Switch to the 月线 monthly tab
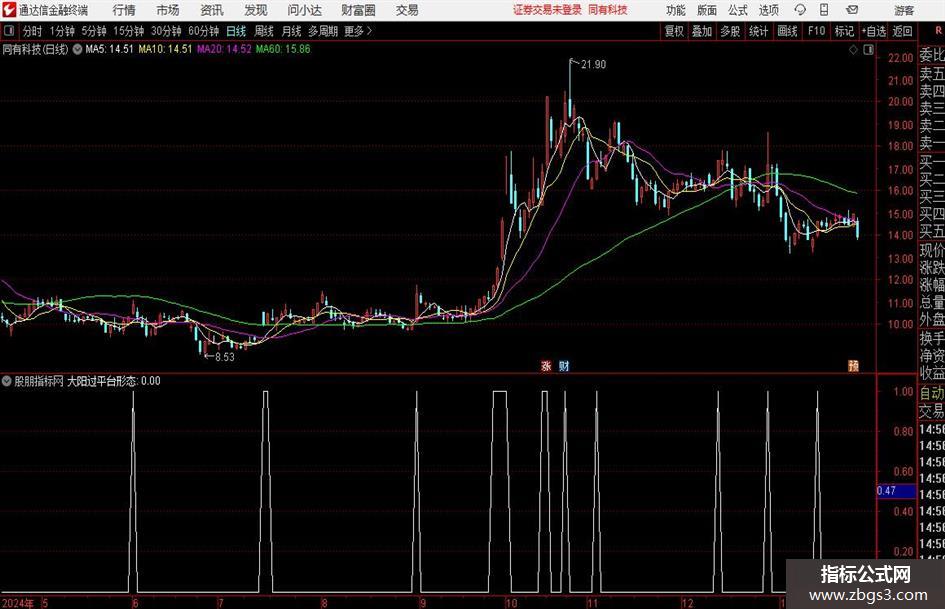The width and height of the screenshot is (945, 609). (x=291, y=31)
